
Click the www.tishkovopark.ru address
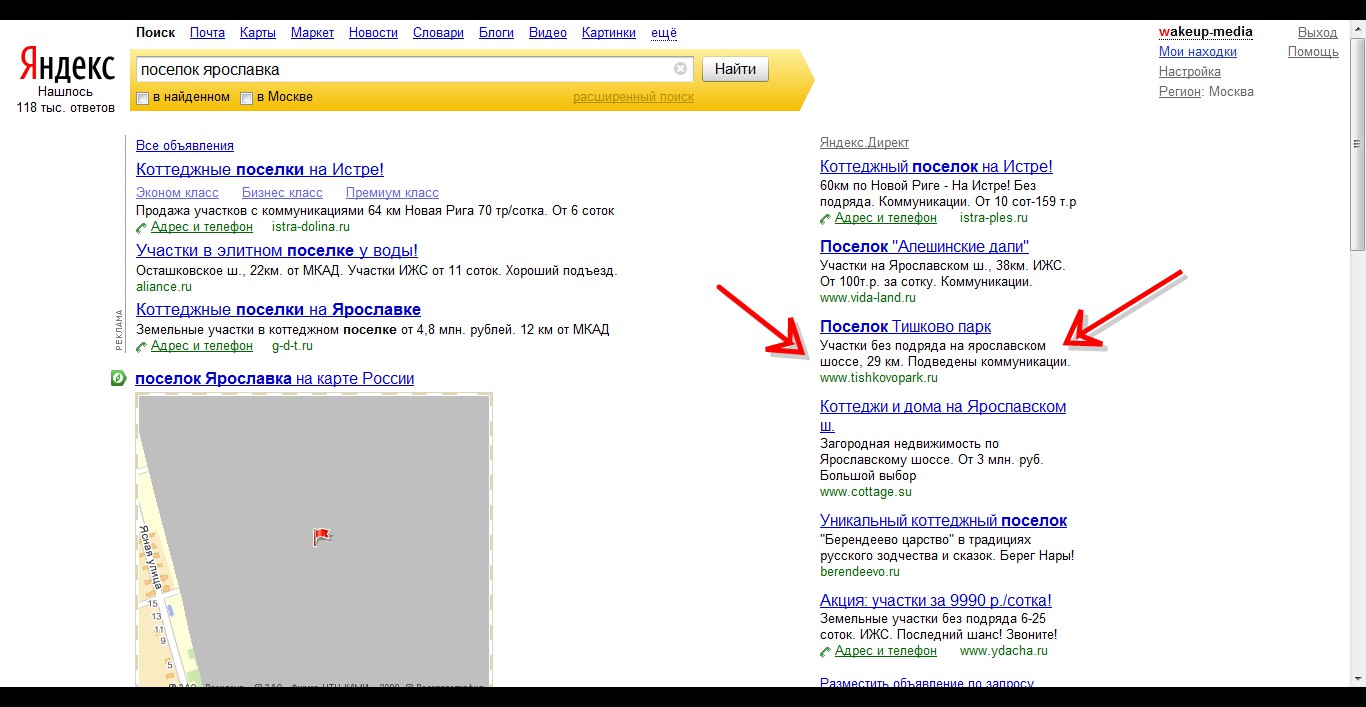pyautogui.click(x=879, y=378)
